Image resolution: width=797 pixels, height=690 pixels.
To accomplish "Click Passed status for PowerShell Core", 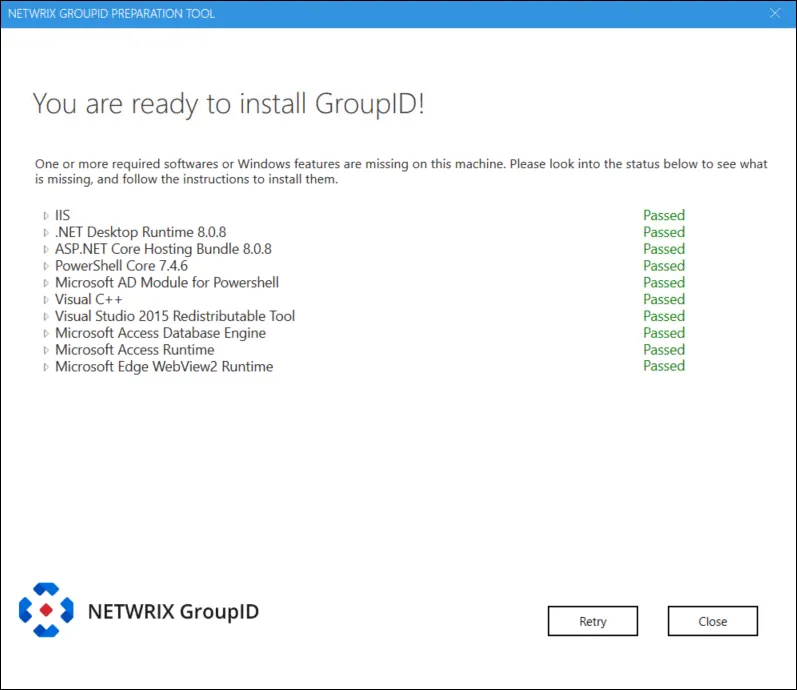I will [664, 265].
